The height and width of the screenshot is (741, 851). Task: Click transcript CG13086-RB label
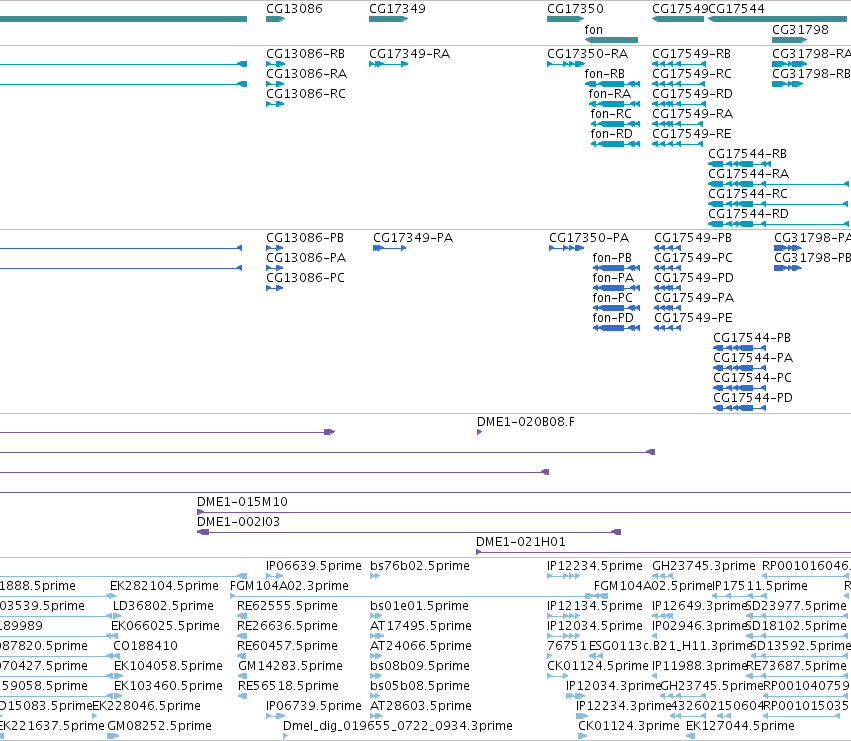[x=306, y=54]
